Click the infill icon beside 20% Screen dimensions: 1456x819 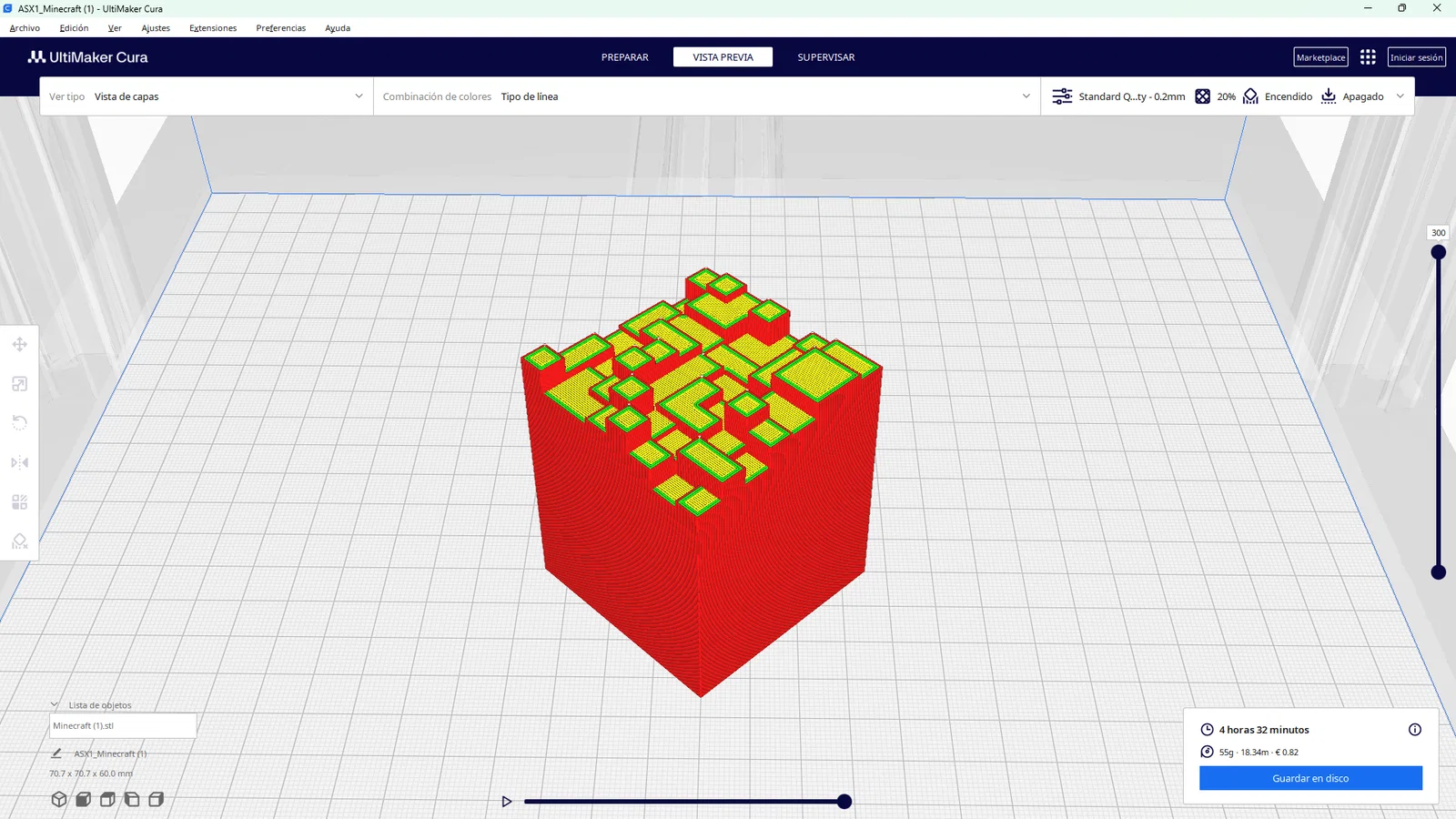click(1202, 96)
